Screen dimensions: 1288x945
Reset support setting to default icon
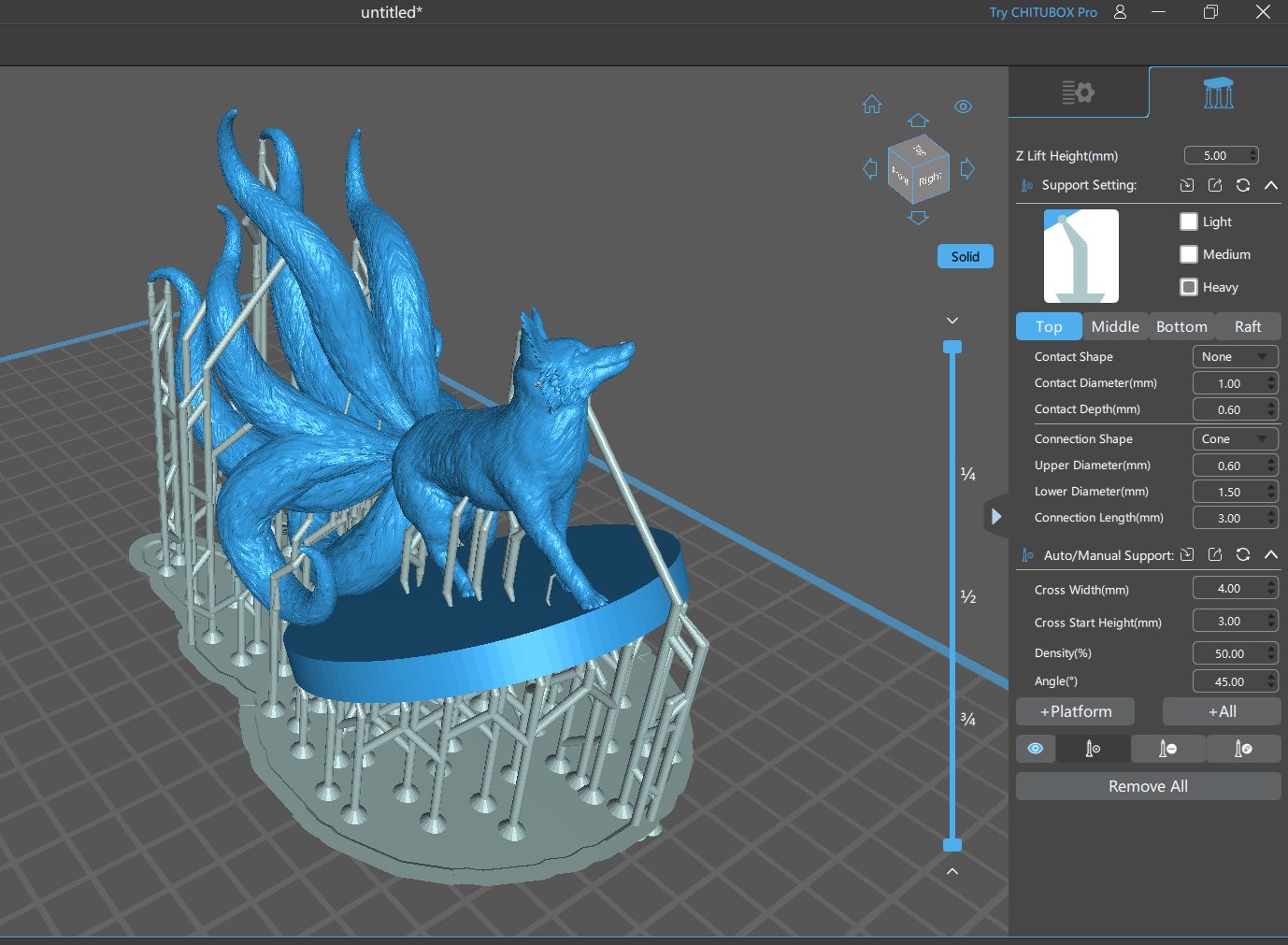coord(1243,185)
